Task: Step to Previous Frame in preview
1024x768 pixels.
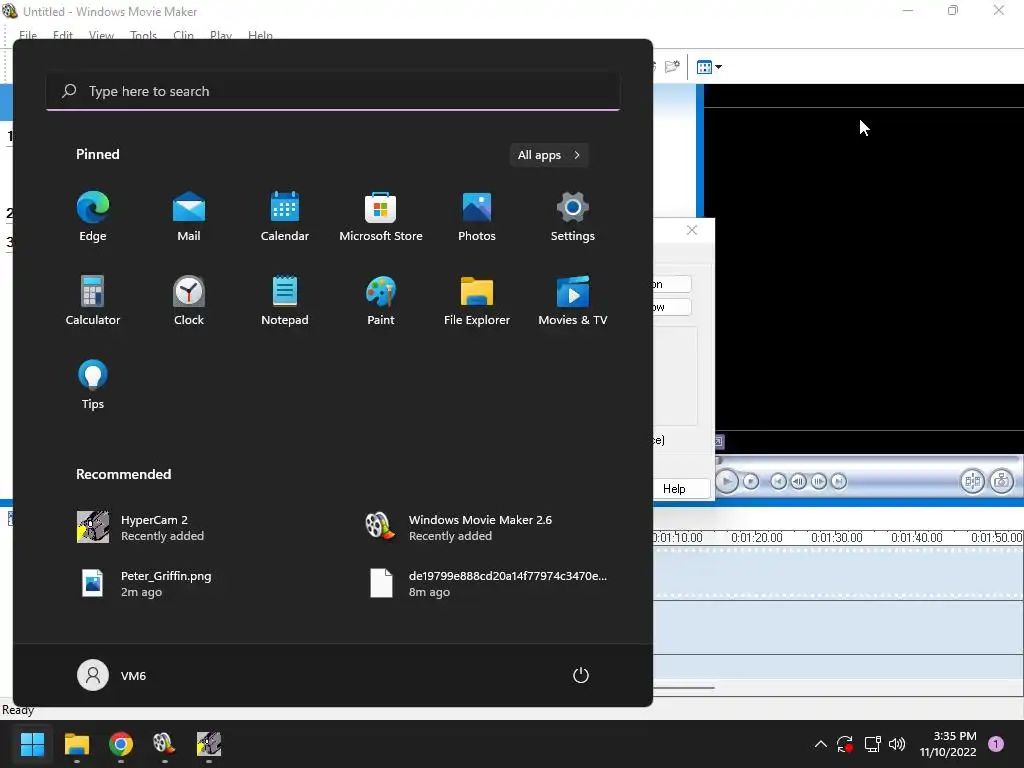Action: coord(798,482)
